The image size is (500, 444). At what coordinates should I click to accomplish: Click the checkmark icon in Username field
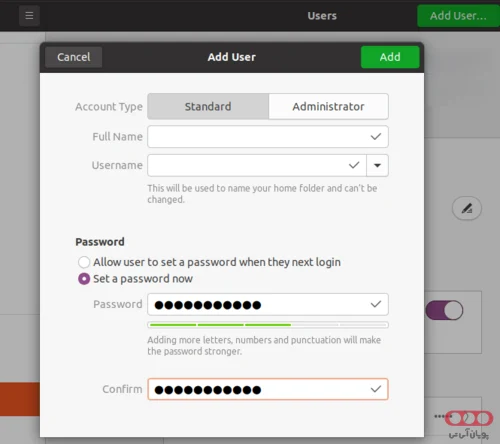click(x=354, y=165)
